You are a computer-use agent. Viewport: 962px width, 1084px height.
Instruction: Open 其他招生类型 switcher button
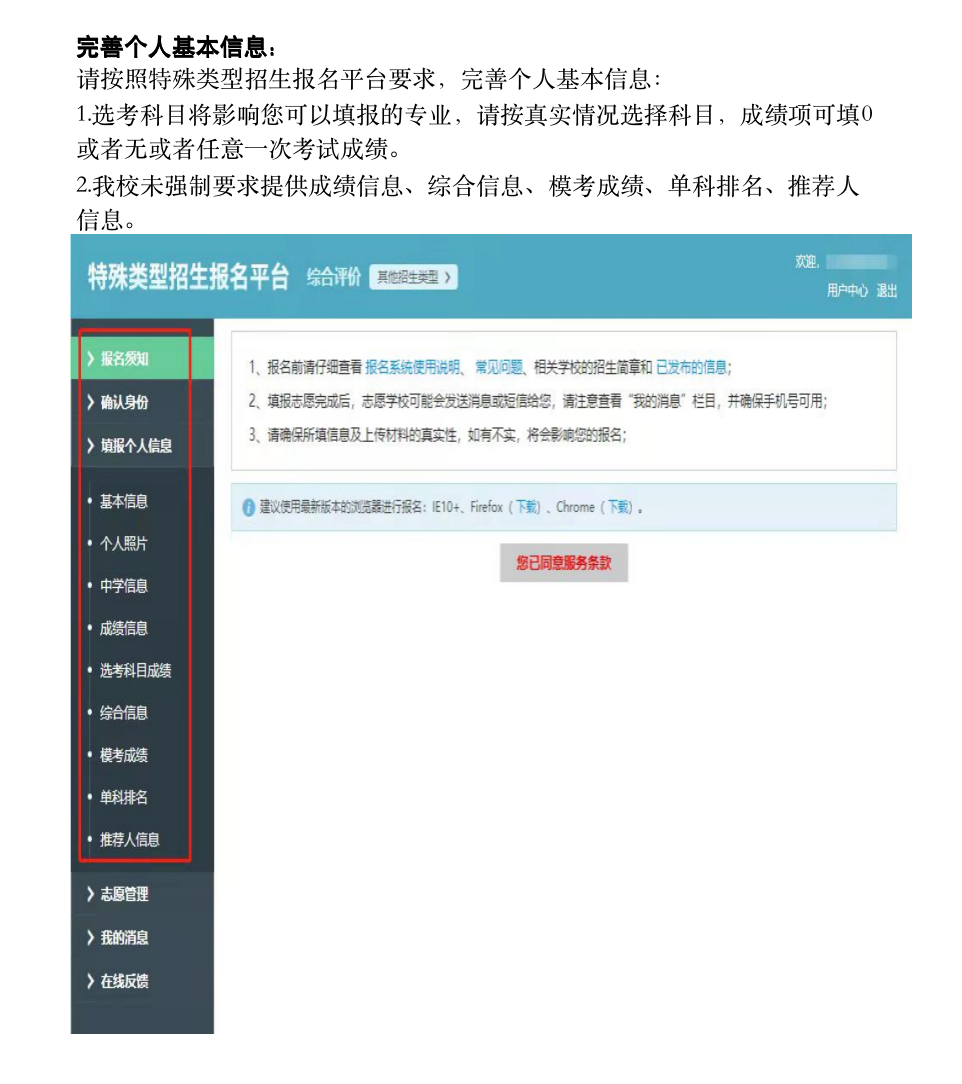pyautogui.click(x=413, y=277)
